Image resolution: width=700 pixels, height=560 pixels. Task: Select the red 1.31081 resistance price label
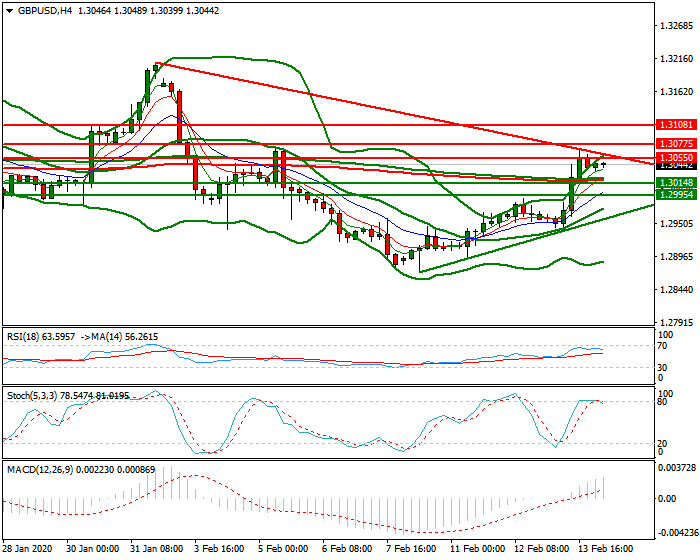(677, 125)
